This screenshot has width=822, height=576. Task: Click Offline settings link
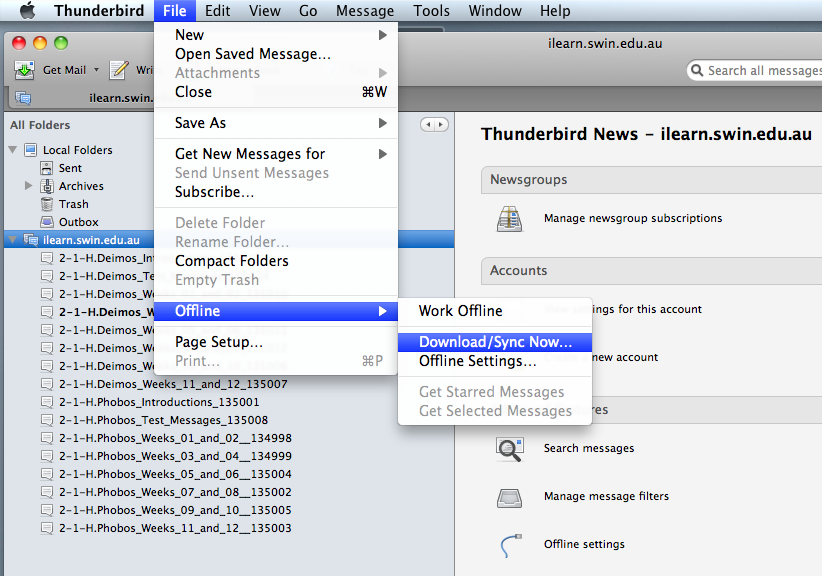(x=584, y=544)
